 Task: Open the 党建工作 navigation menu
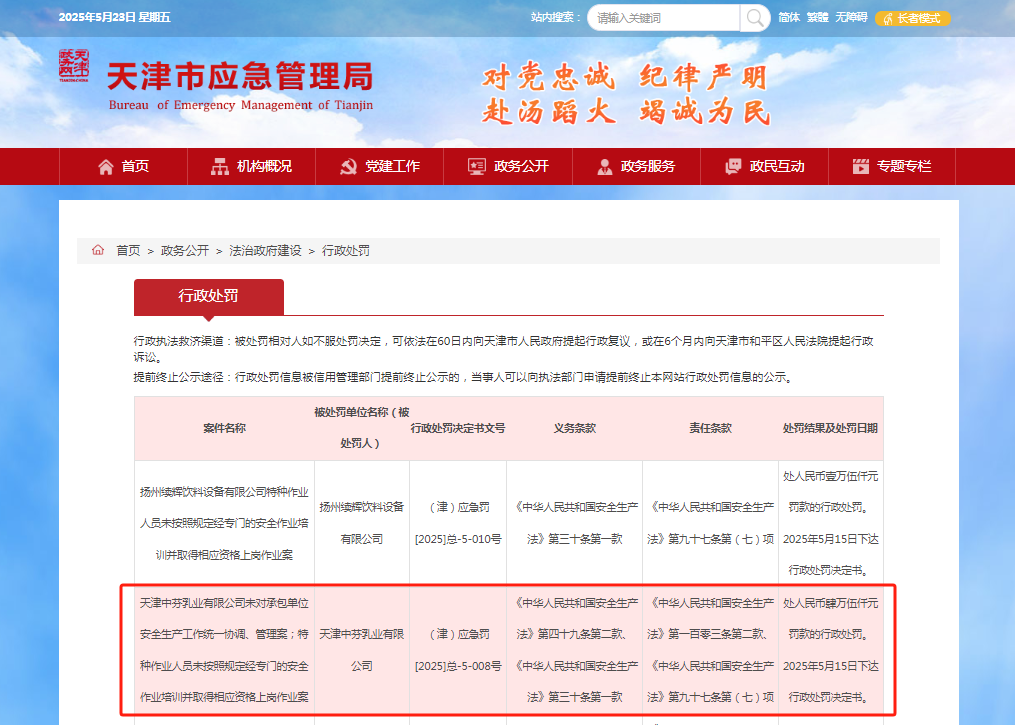379,166
